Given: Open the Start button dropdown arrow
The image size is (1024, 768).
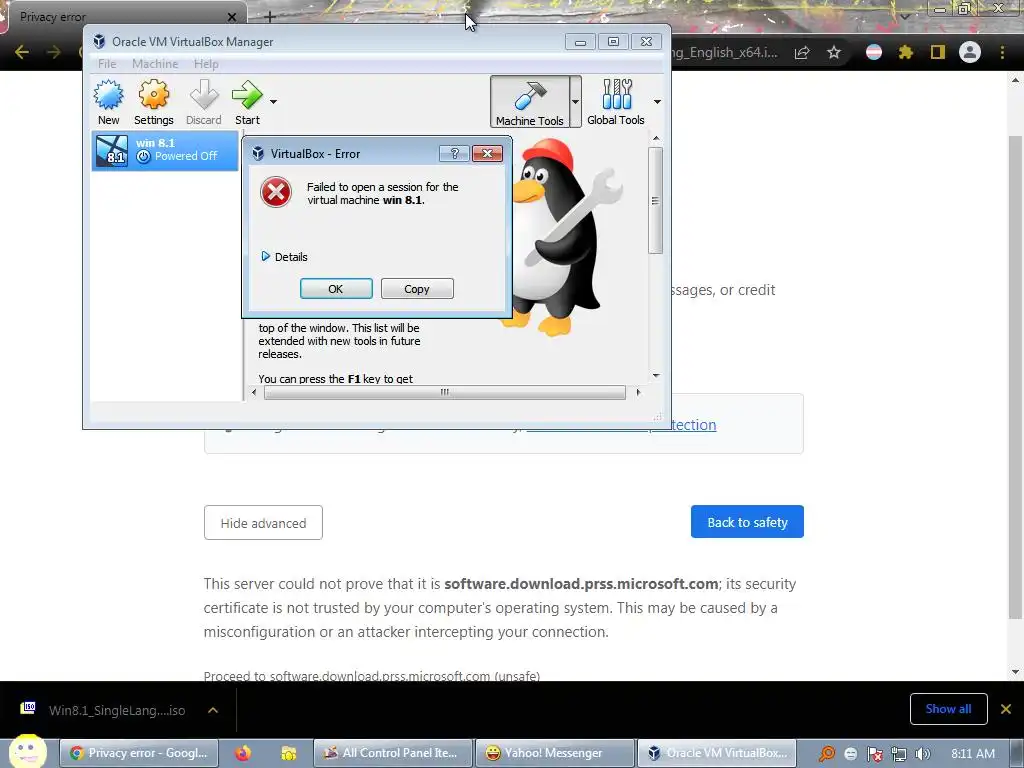Looking at the screenshot, I should pos(273,102).
